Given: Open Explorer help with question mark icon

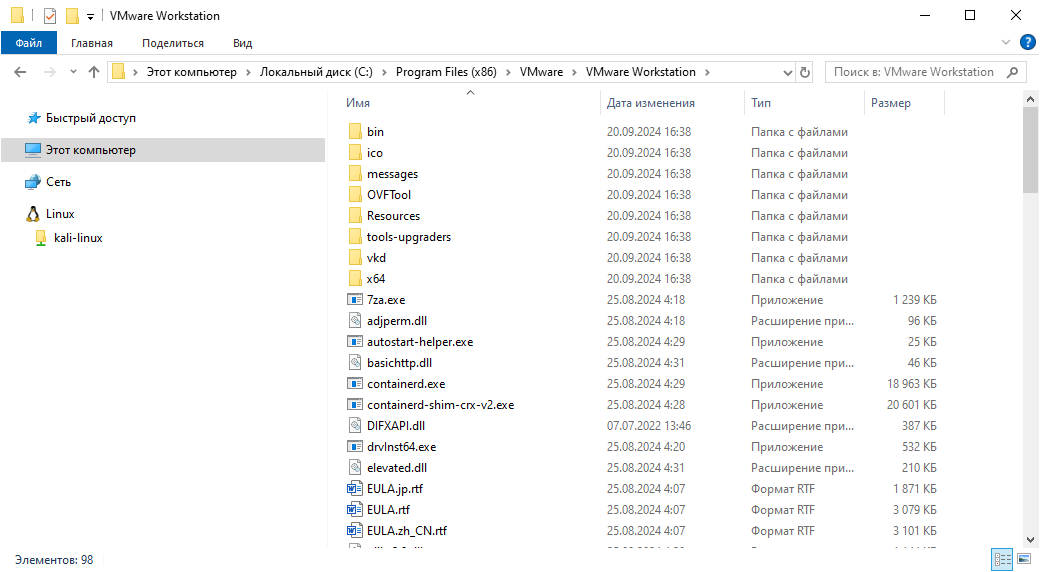Looking at the screenshot, I should (1027, 42).
